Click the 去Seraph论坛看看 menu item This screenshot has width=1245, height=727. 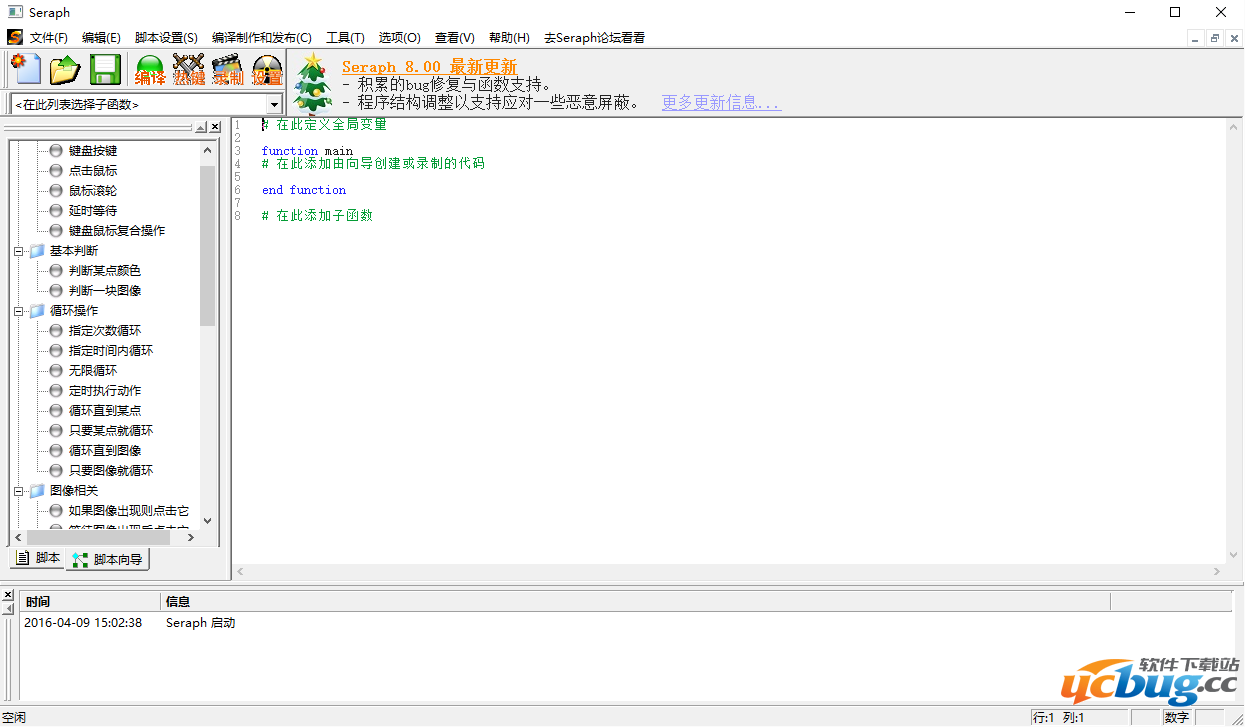click(x=594, y=38)
